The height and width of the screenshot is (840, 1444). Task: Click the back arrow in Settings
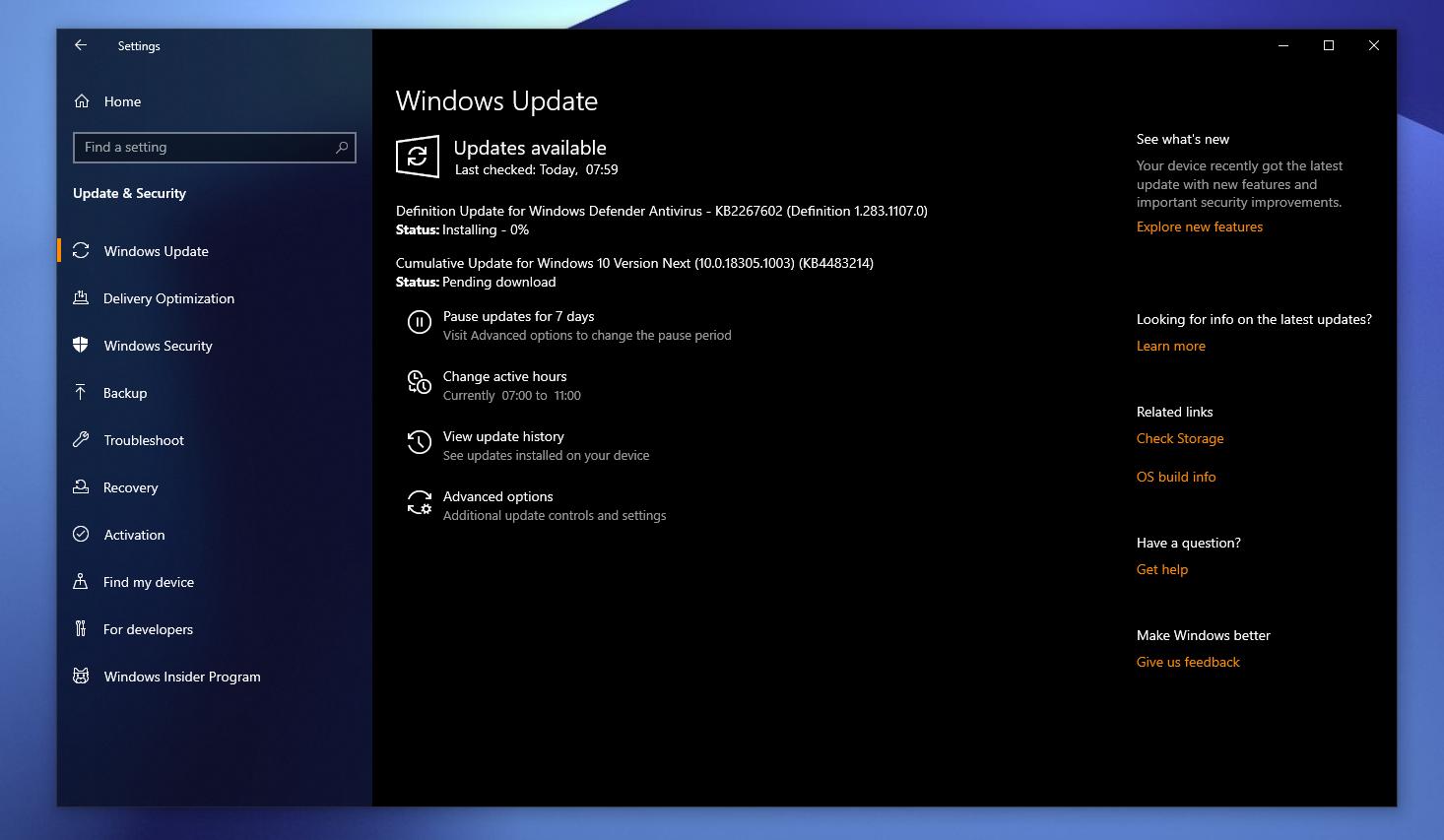point(81,45)
